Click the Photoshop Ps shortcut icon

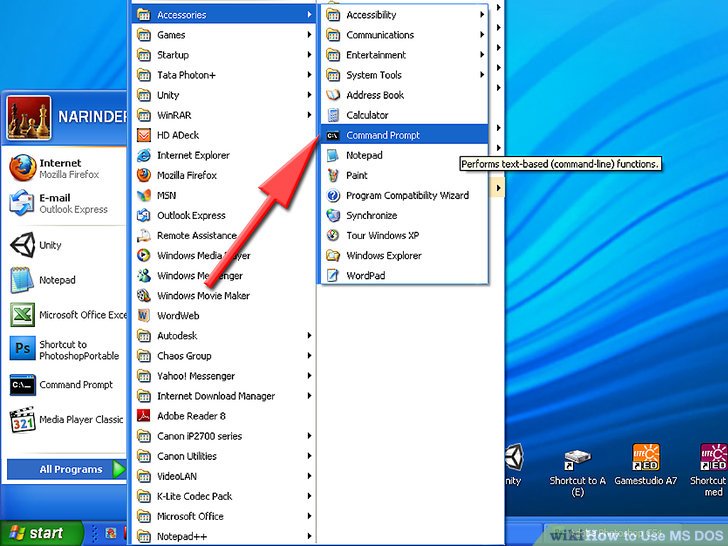coord(23,349)
